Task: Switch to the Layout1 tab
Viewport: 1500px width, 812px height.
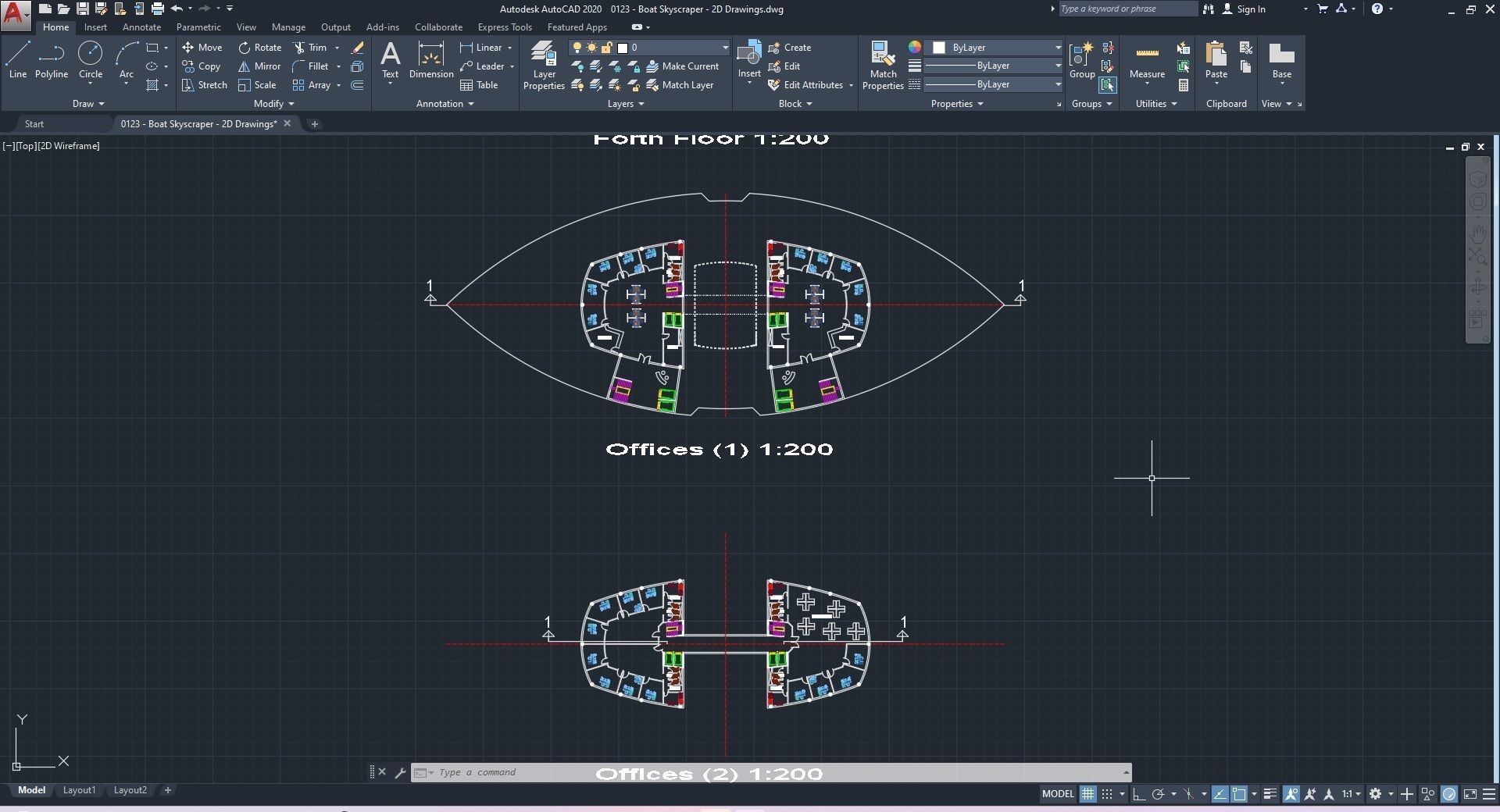Action: [x=79, y=790]
